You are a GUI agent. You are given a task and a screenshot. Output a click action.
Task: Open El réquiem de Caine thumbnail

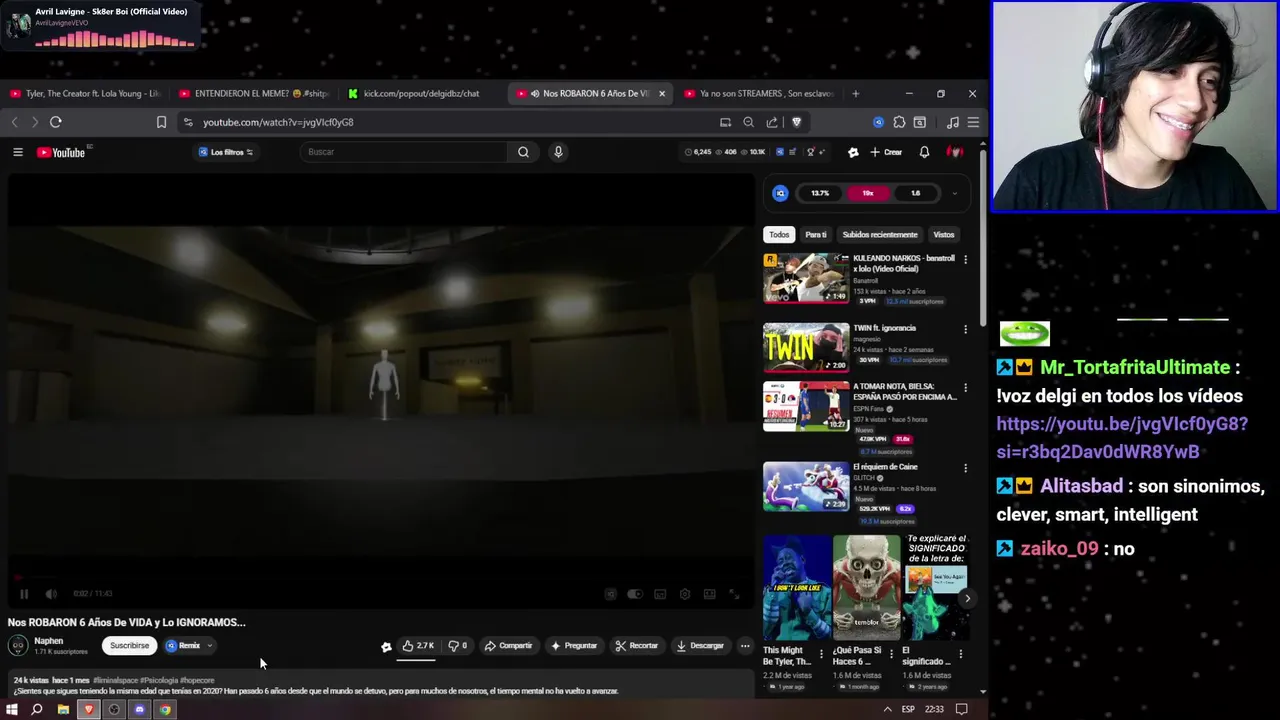pos(806,486)
